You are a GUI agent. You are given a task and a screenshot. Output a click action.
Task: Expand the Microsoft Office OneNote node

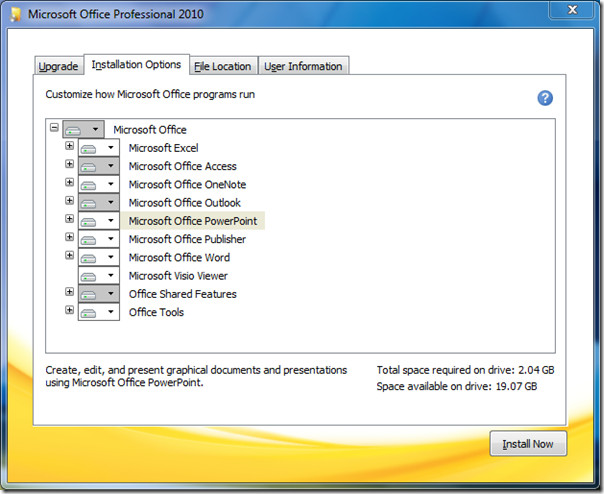click(69, 182)
